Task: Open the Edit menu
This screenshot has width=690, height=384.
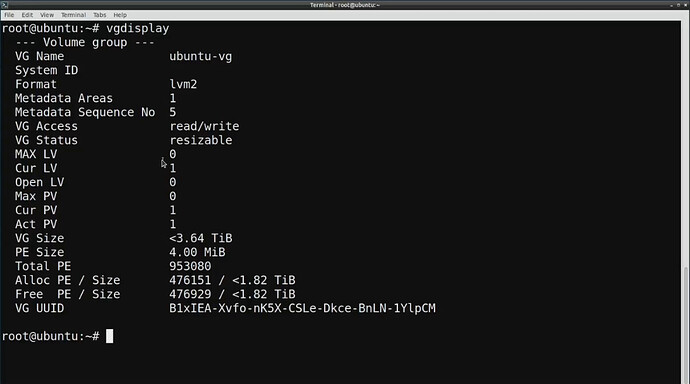Action: pyautogui.click(x=27, y=15)
